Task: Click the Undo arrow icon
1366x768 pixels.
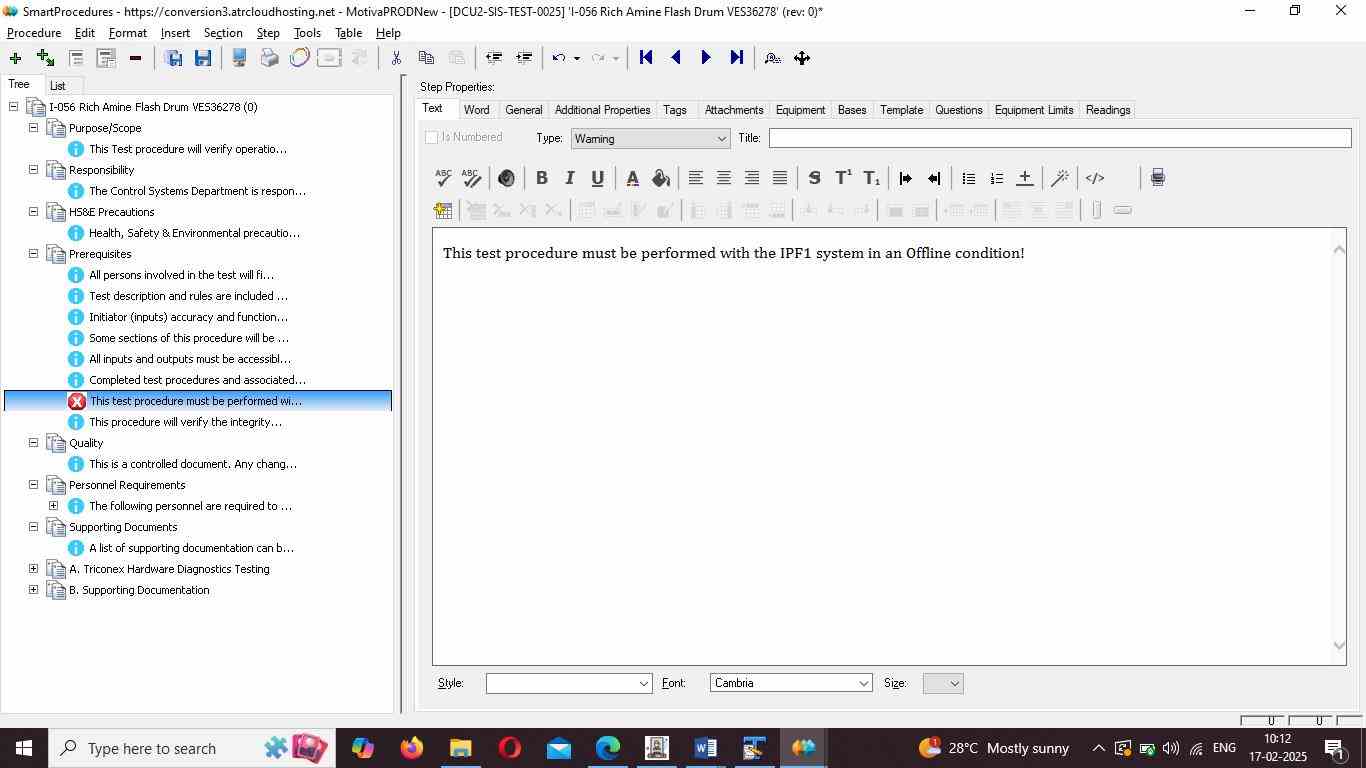Action: pos(559,58)
